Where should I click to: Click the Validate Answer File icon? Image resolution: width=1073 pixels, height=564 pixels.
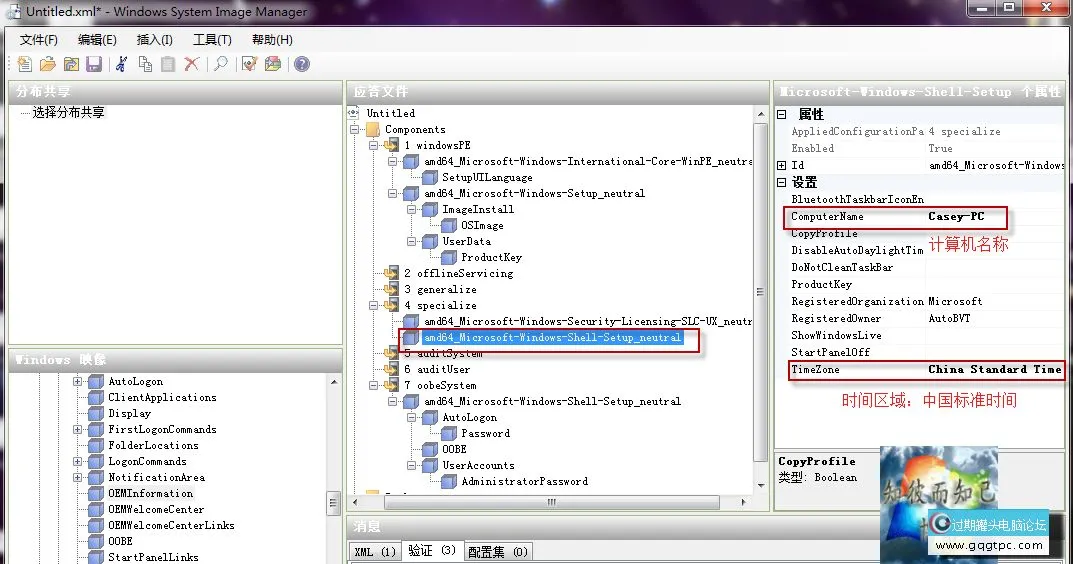click(249, 64)
